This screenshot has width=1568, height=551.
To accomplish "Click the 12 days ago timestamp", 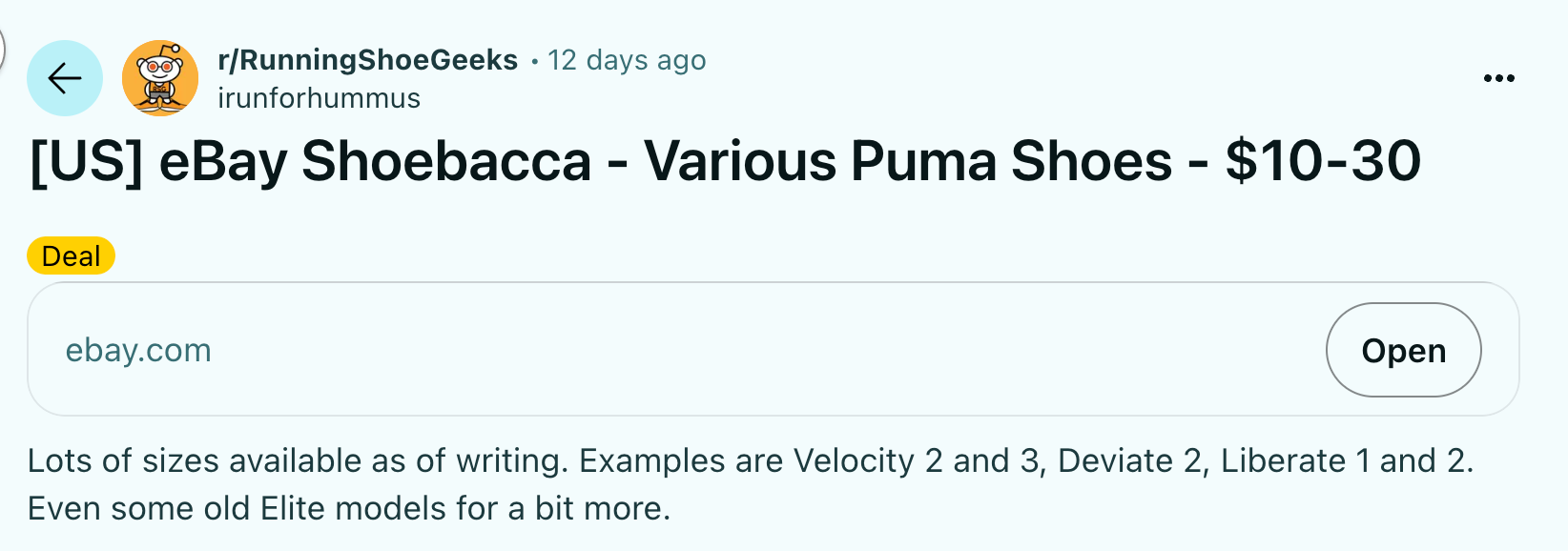I will (x=627, y=60).
